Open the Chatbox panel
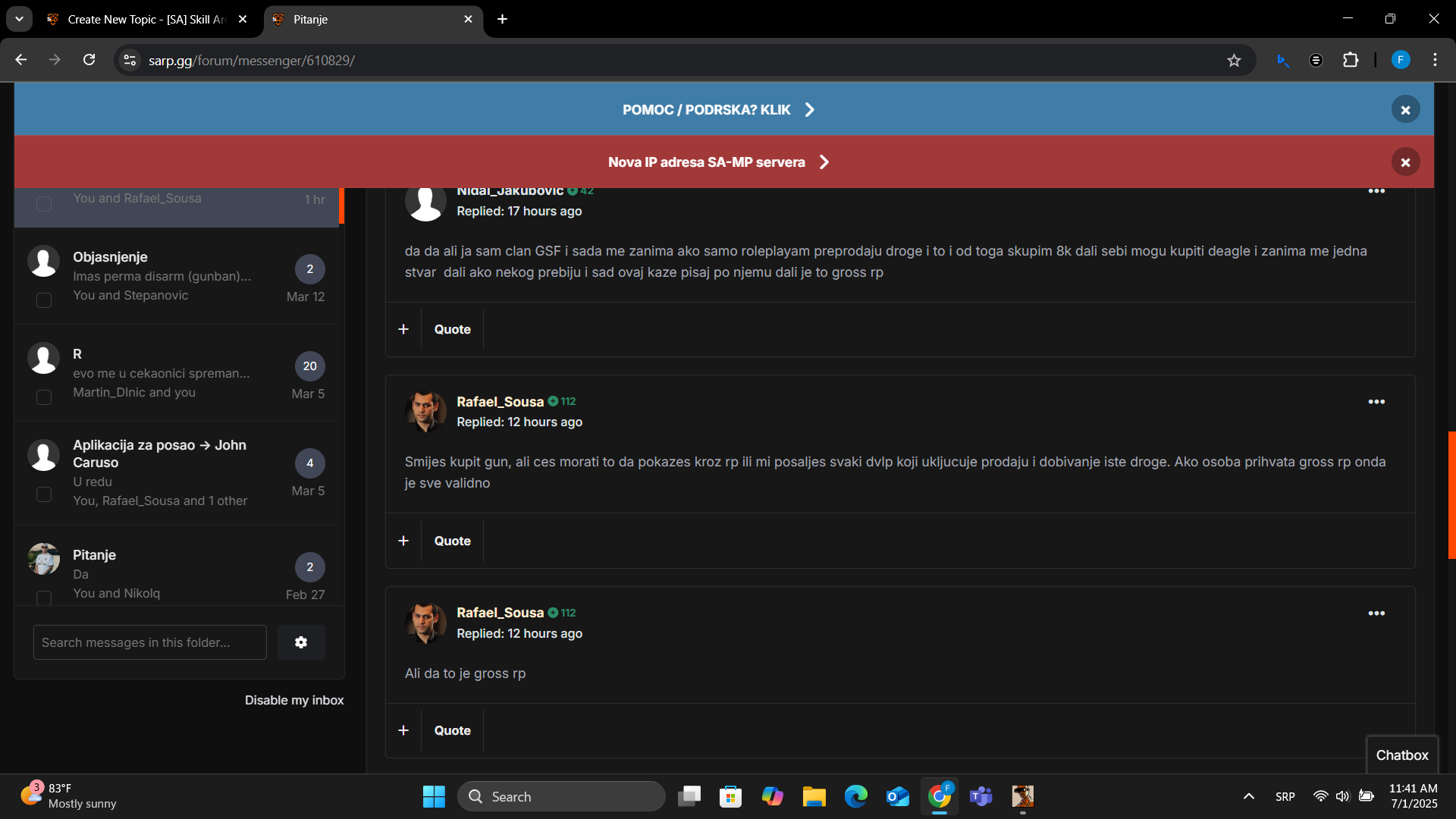The image size is (1456, 819). coord(1402,755)
